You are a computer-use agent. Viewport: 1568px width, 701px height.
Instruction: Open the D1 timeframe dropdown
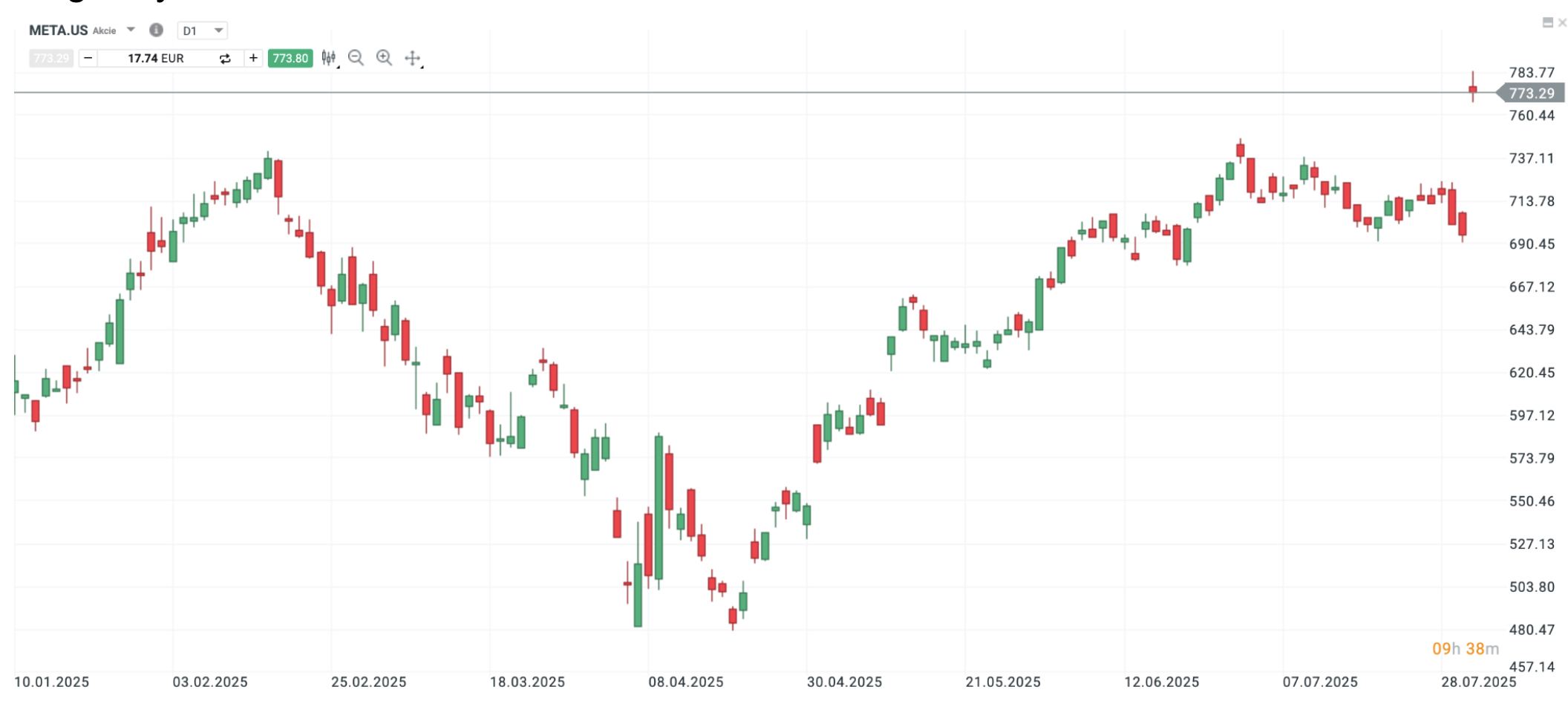click(203, 30)
